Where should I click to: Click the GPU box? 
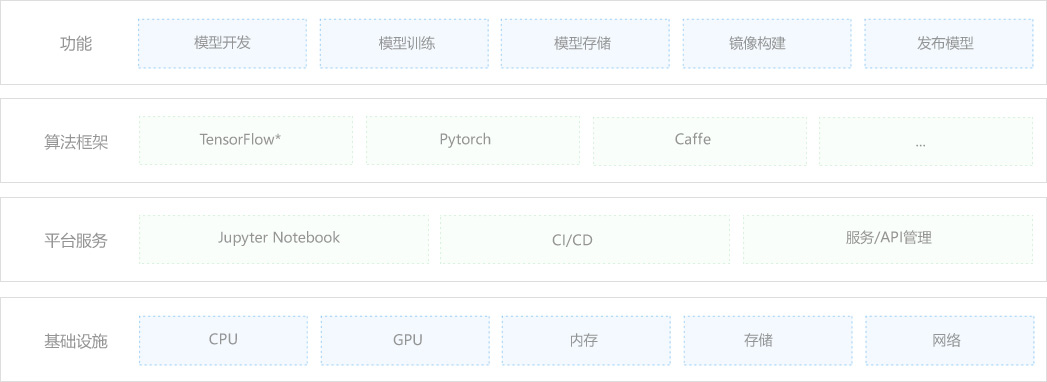tap(405, 341)
